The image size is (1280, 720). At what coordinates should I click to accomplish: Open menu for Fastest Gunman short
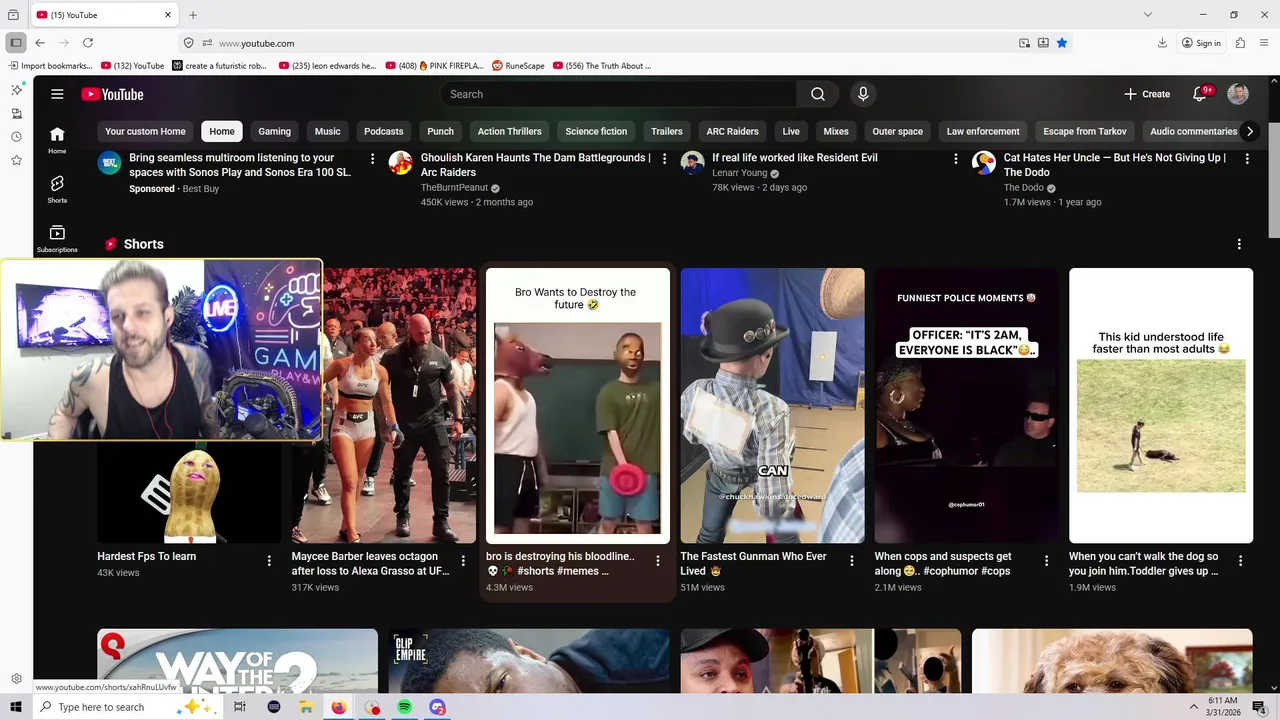852,561
